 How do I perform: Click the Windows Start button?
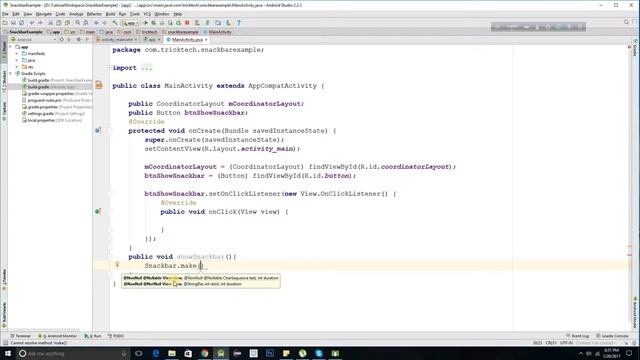coord(8,353)
